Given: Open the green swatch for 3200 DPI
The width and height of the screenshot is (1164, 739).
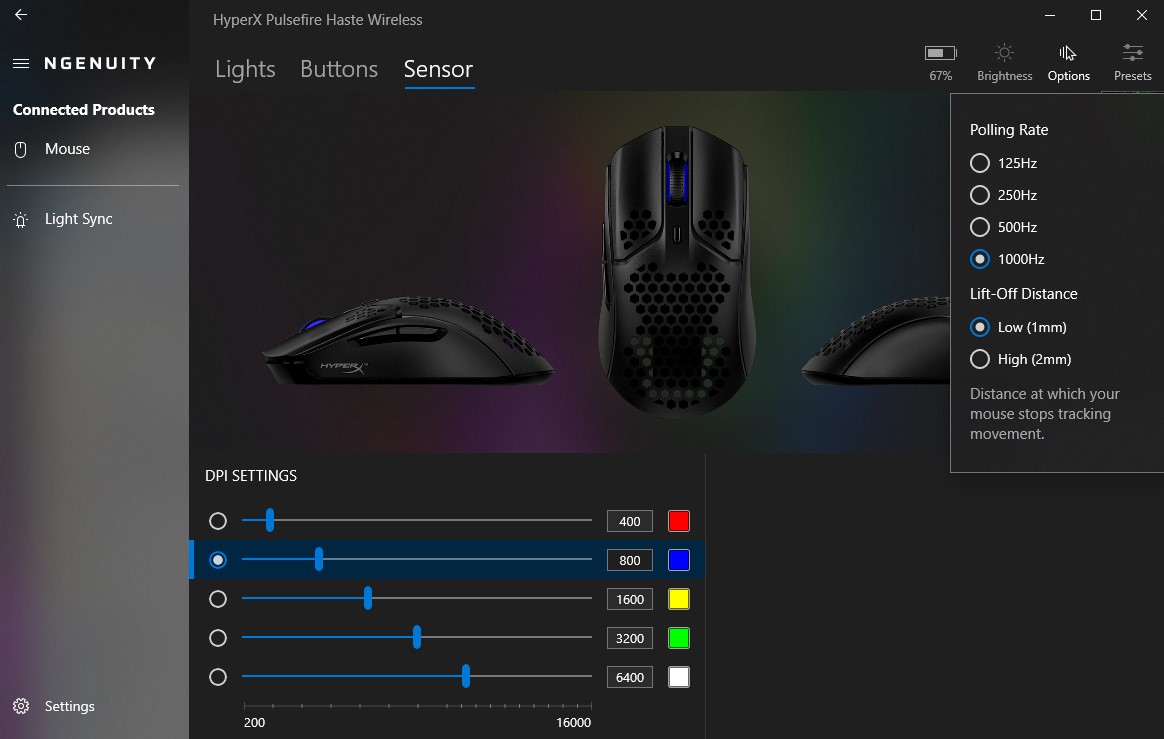Looking at the screenshot, I should [679, 638].
